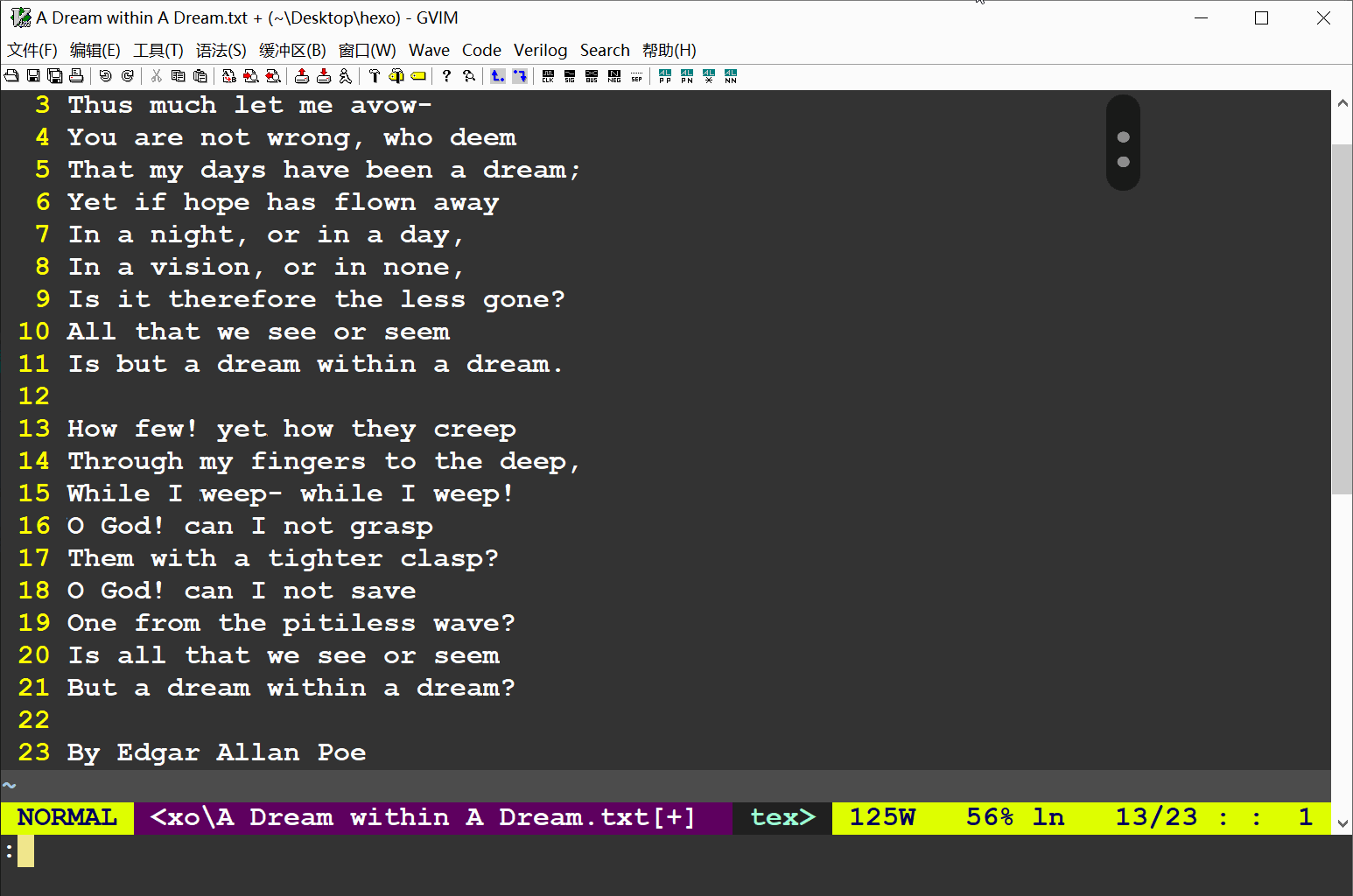The image size is (1353, 896).
Task: Undo the last change via the toolbar
Action: pyautogui.click(x=106, y=76)
